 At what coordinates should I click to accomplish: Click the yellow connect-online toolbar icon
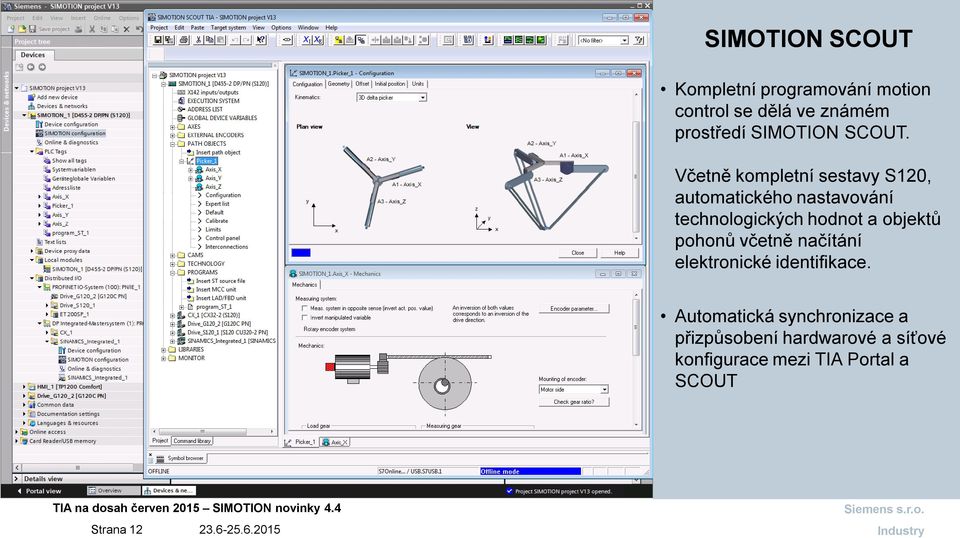click(339, 40)
